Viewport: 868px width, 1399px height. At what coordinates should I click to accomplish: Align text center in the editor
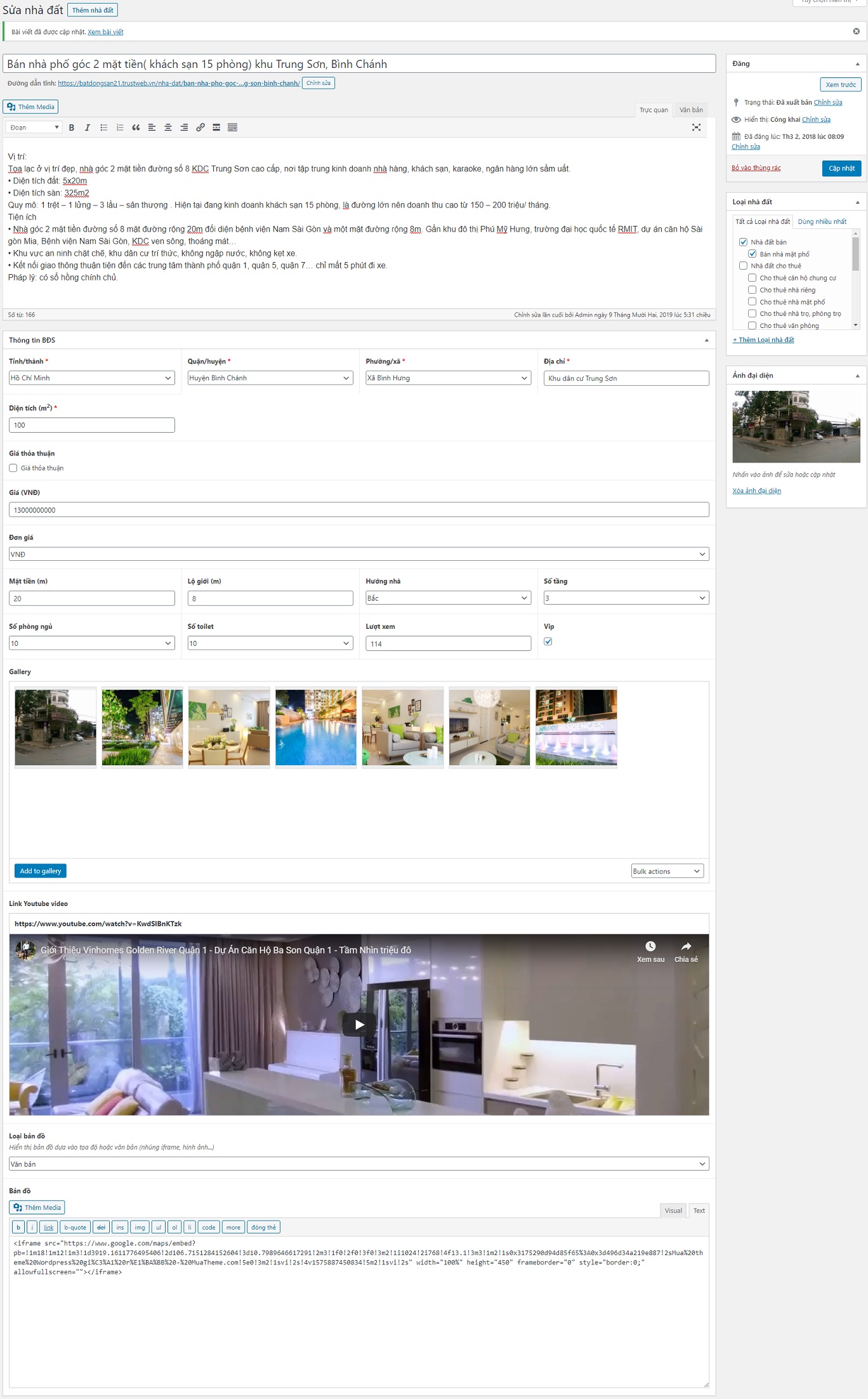[168, 128]
